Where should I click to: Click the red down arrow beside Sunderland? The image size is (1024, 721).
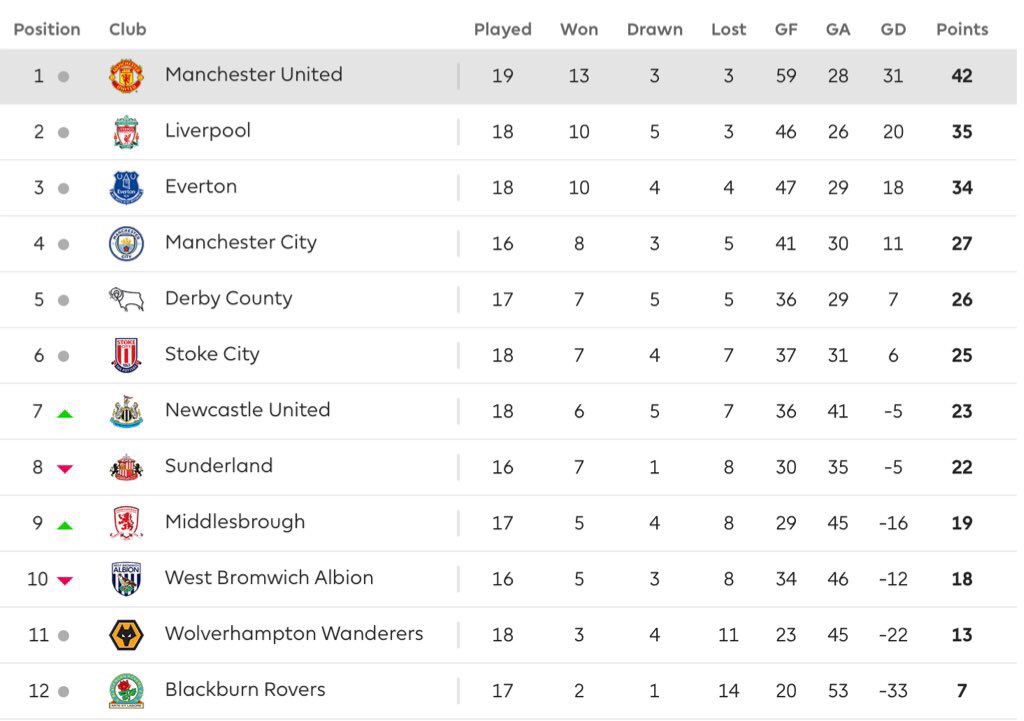point(65,468)
